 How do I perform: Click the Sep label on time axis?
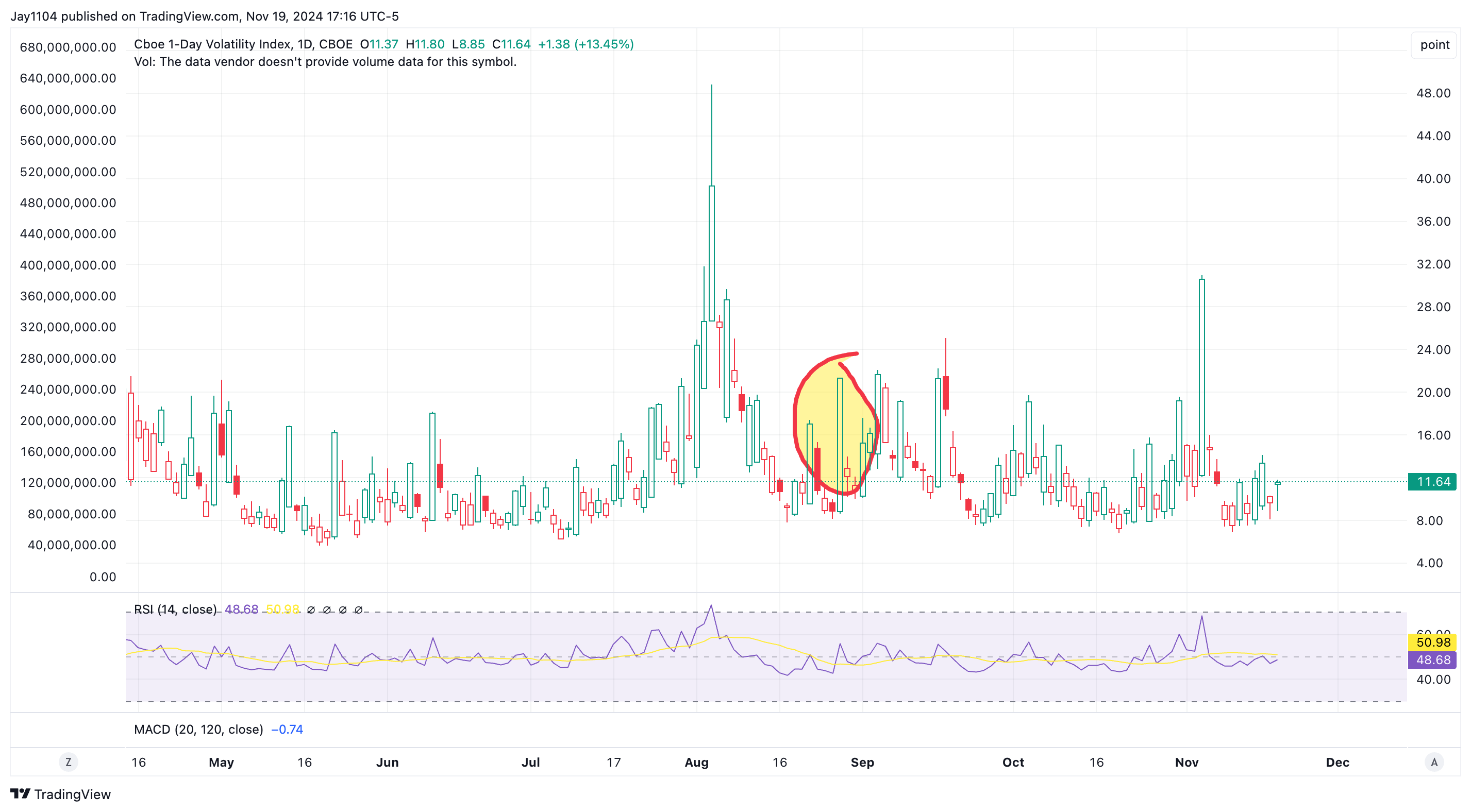tap(862, 763)
